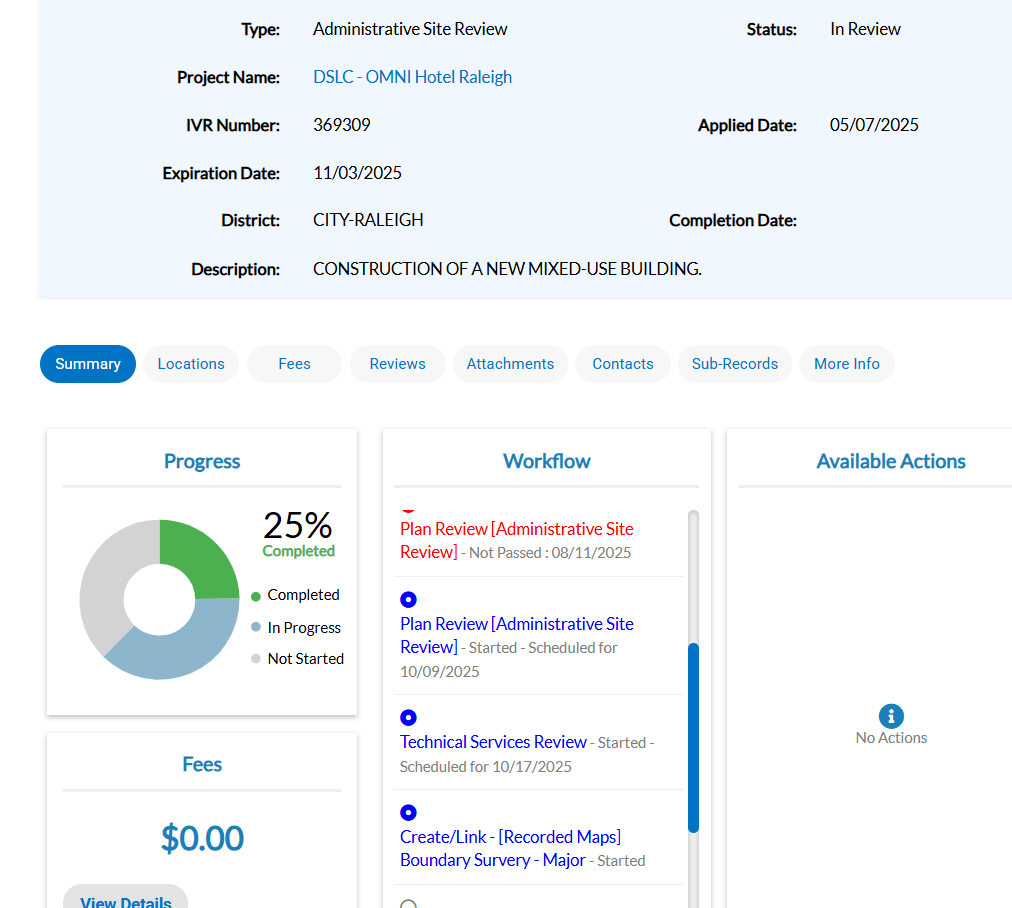
Task: Select the Sub-Records tab
Action: pyautogui.click(x=734, y=364)
